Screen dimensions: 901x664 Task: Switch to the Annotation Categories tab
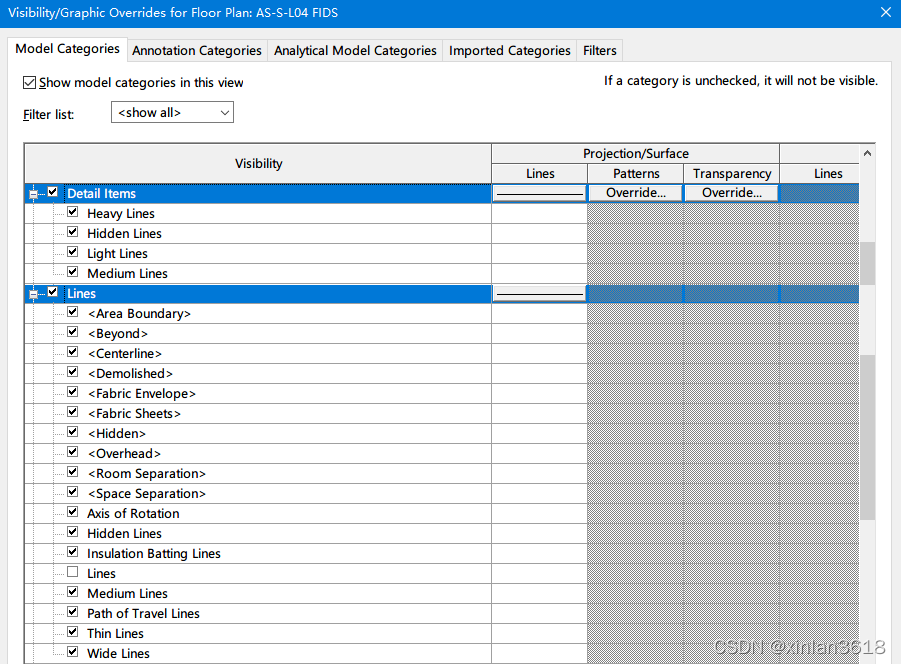[x=197, y=51]
